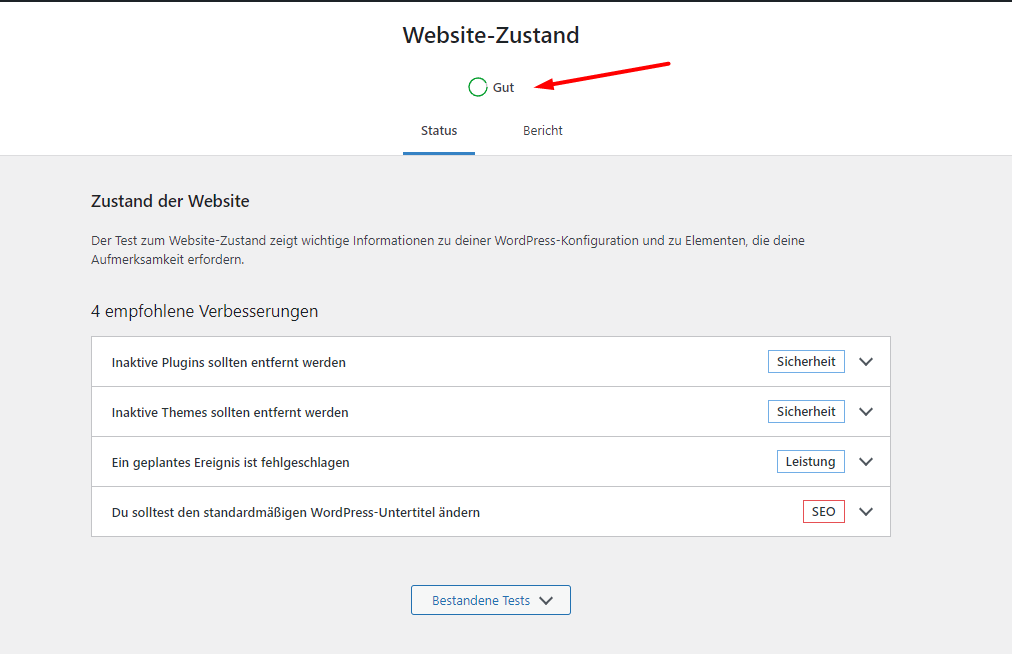
Task: Click the "Zustand der Website" heading
Action: coord(170,201)
